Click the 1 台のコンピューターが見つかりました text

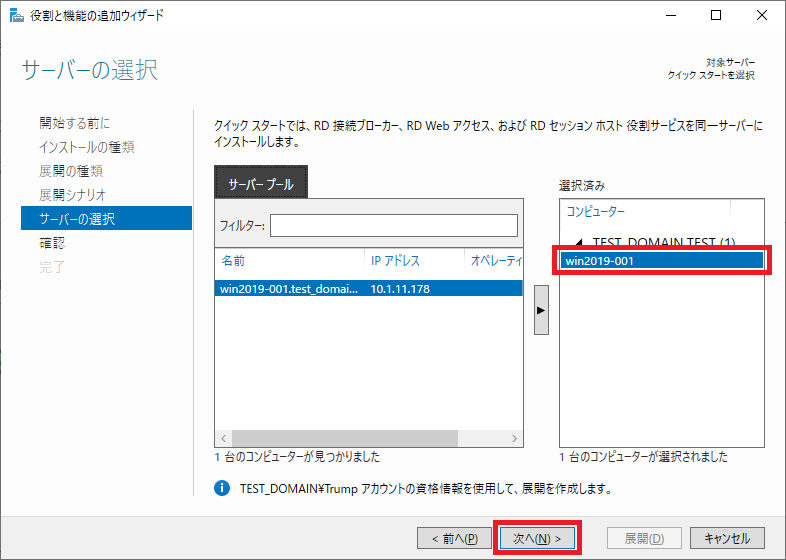pyautogui.click(x=297, y=457)
